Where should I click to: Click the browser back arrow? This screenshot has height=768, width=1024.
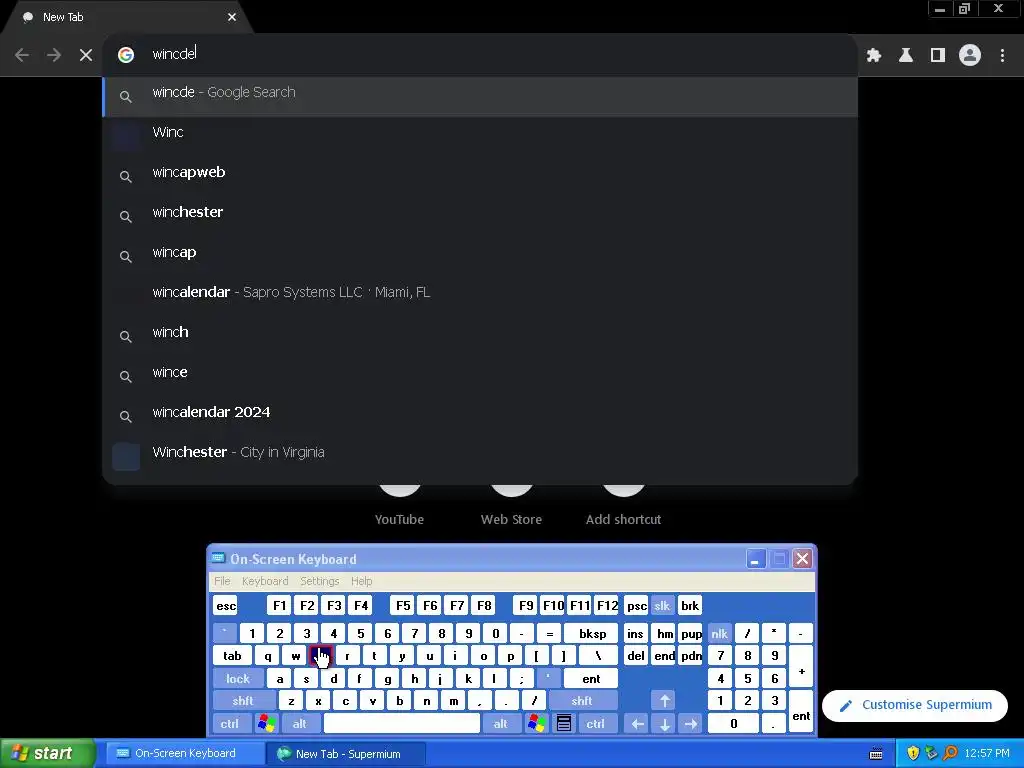click(x=22, y=55)
